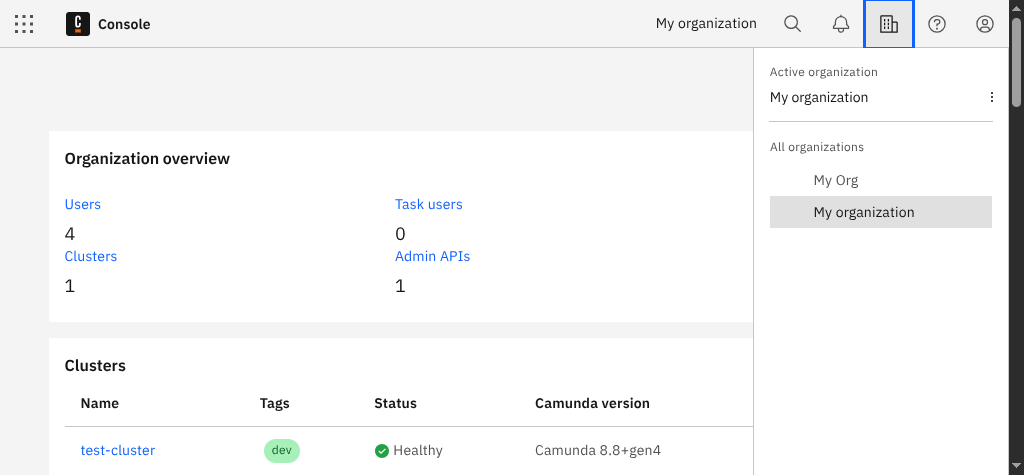Viewport: 1024px width, 475px height.
Task: Click the dev tag badge
Action: (x=281, y=450)
